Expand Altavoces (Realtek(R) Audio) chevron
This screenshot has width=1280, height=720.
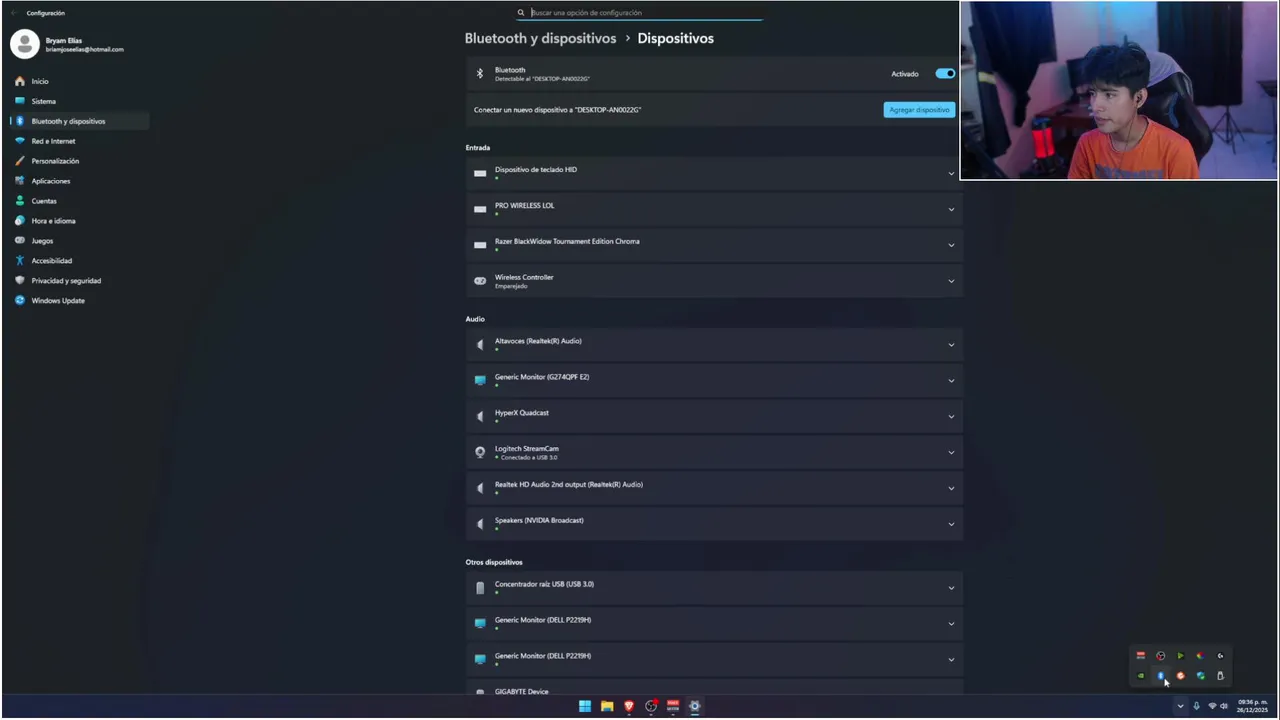(x=951, y=345)
